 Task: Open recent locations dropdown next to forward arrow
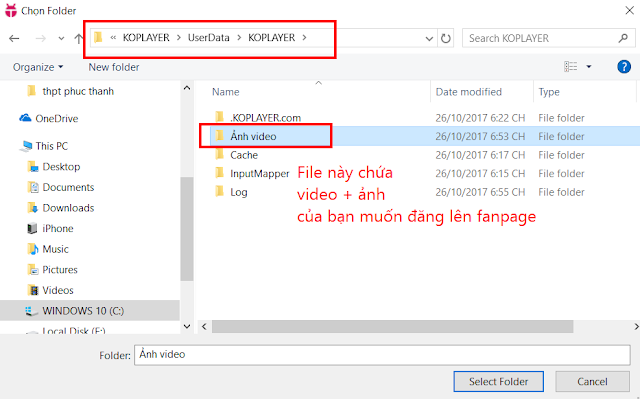(61, 39)
